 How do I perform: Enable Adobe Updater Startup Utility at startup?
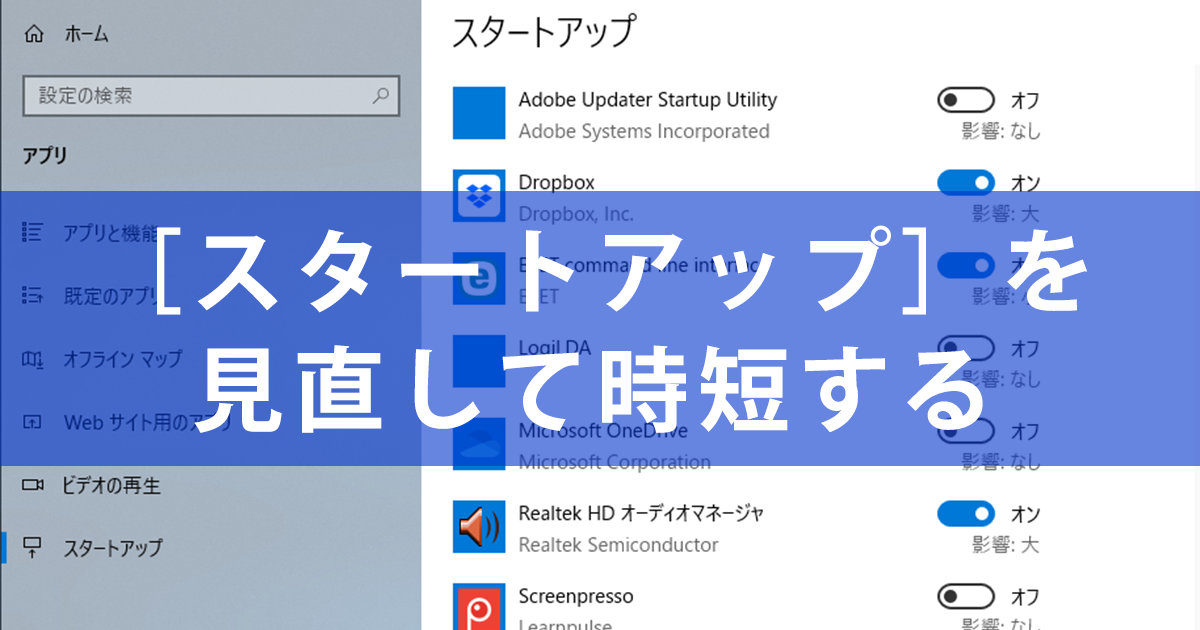coord(966,100)
